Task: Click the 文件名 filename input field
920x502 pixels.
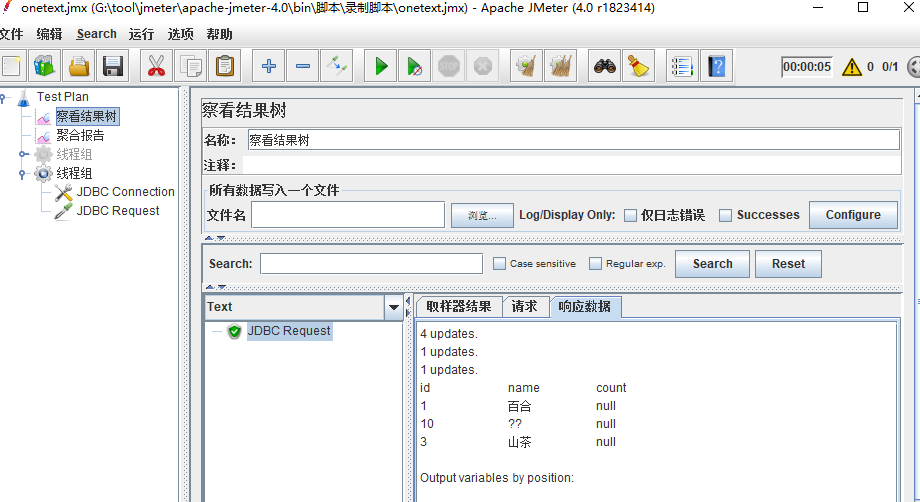Action: tap(348, 215)
